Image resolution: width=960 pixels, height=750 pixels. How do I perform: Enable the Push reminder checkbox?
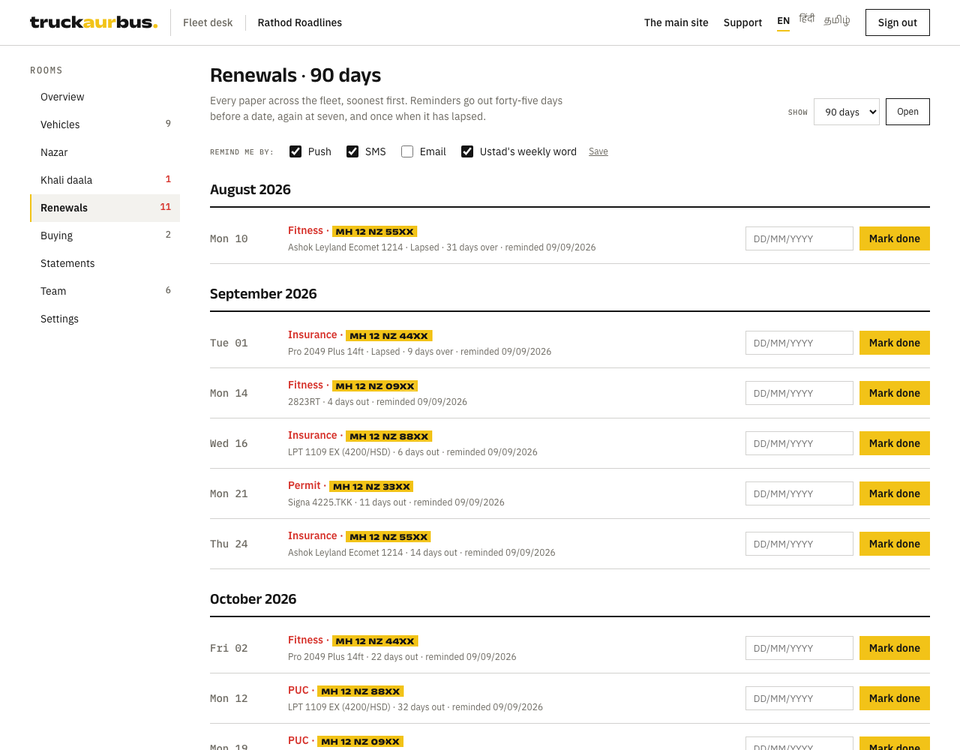295,151
